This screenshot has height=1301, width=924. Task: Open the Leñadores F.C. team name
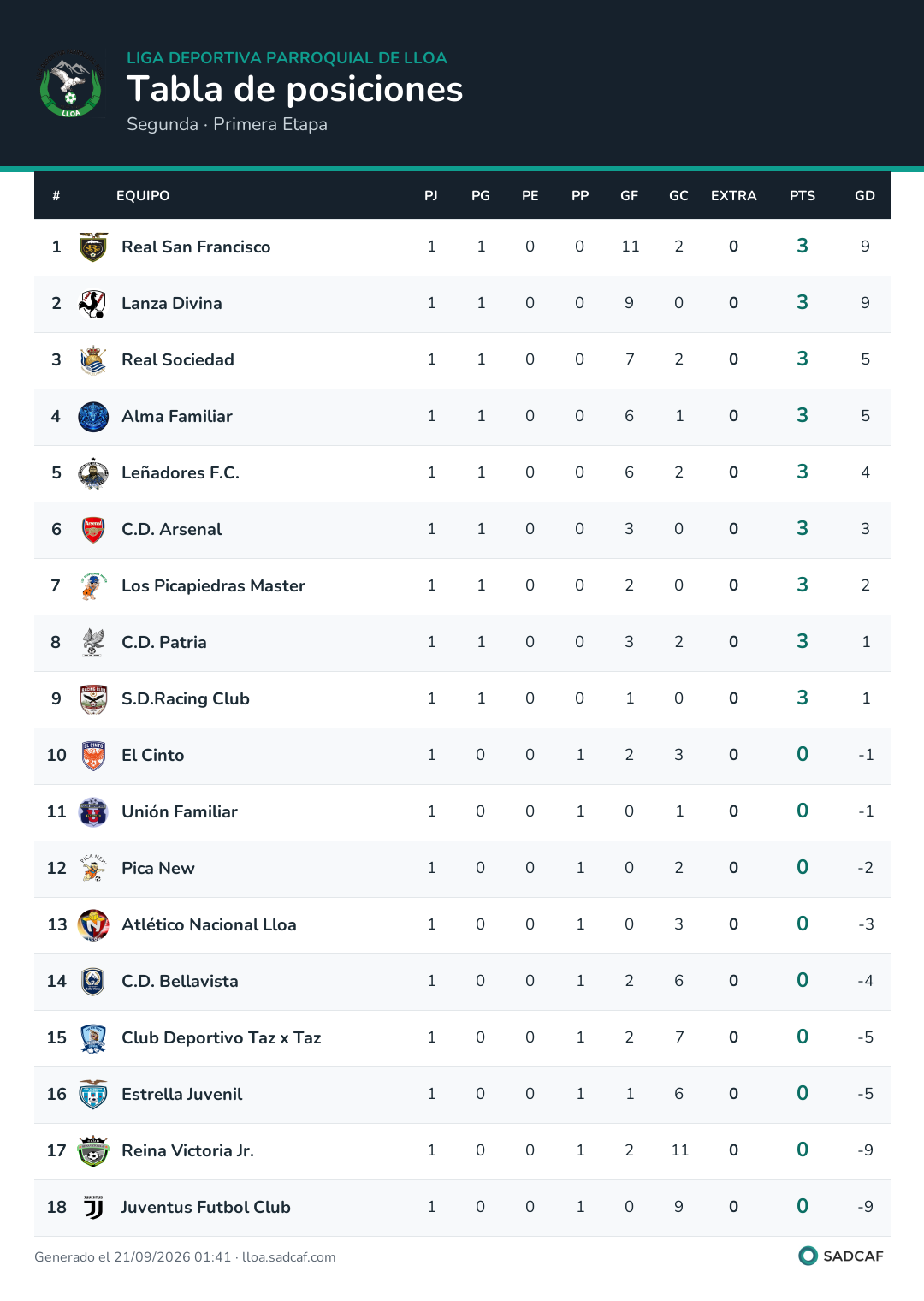pyautogui.click(x=181, y=472)
